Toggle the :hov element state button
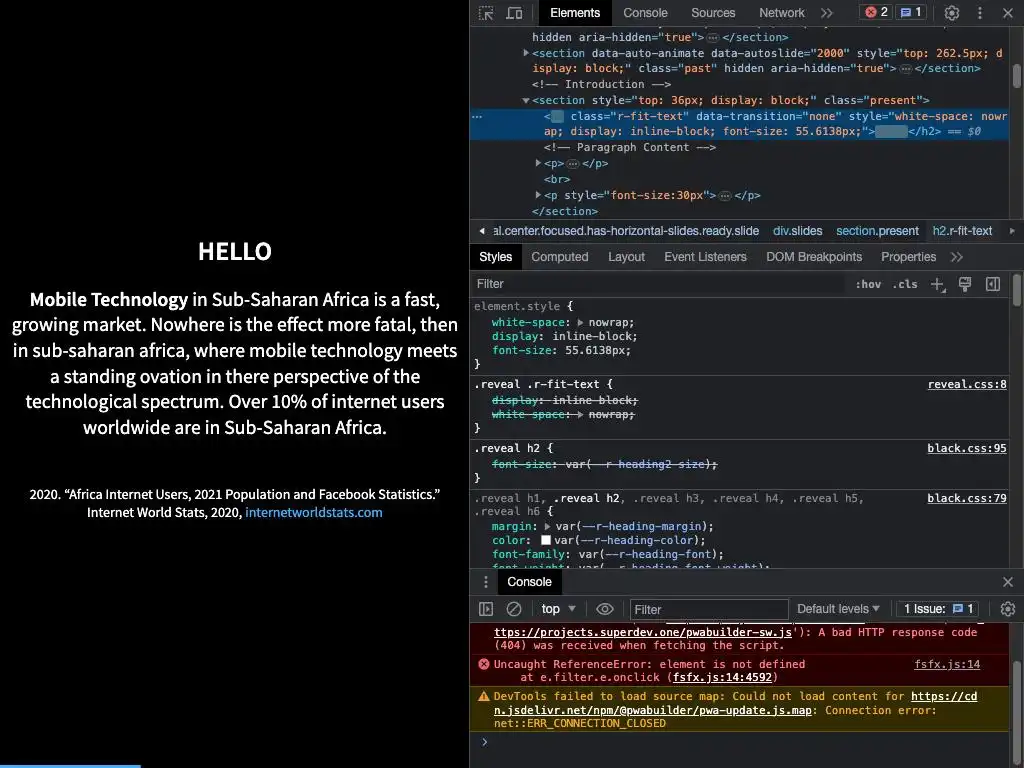The image size is (1024, 768). tap(868, 284)
